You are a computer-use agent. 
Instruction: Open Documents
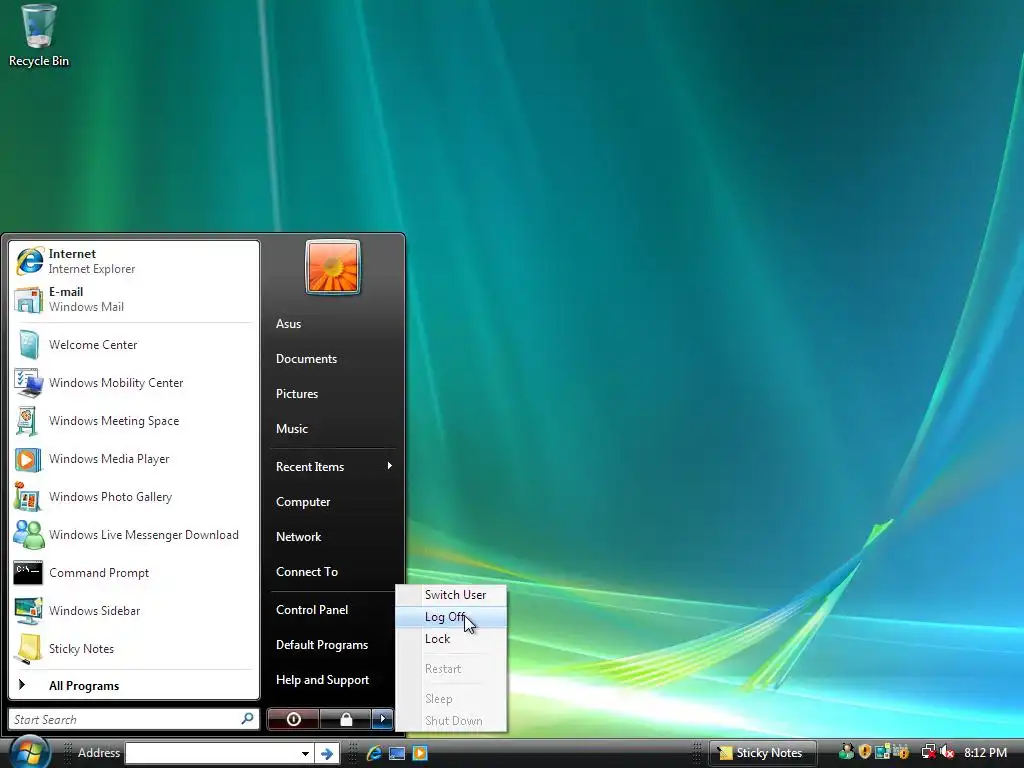[x=333, y=359]
